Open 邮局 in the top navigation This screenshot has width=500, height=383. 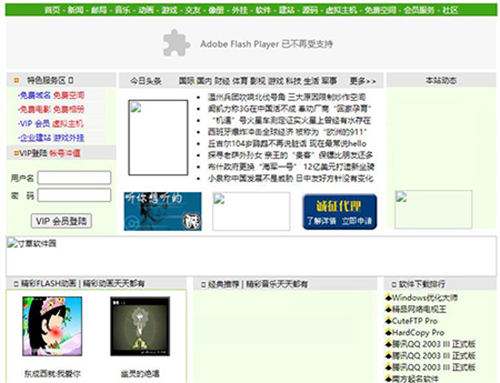point(99,10)
